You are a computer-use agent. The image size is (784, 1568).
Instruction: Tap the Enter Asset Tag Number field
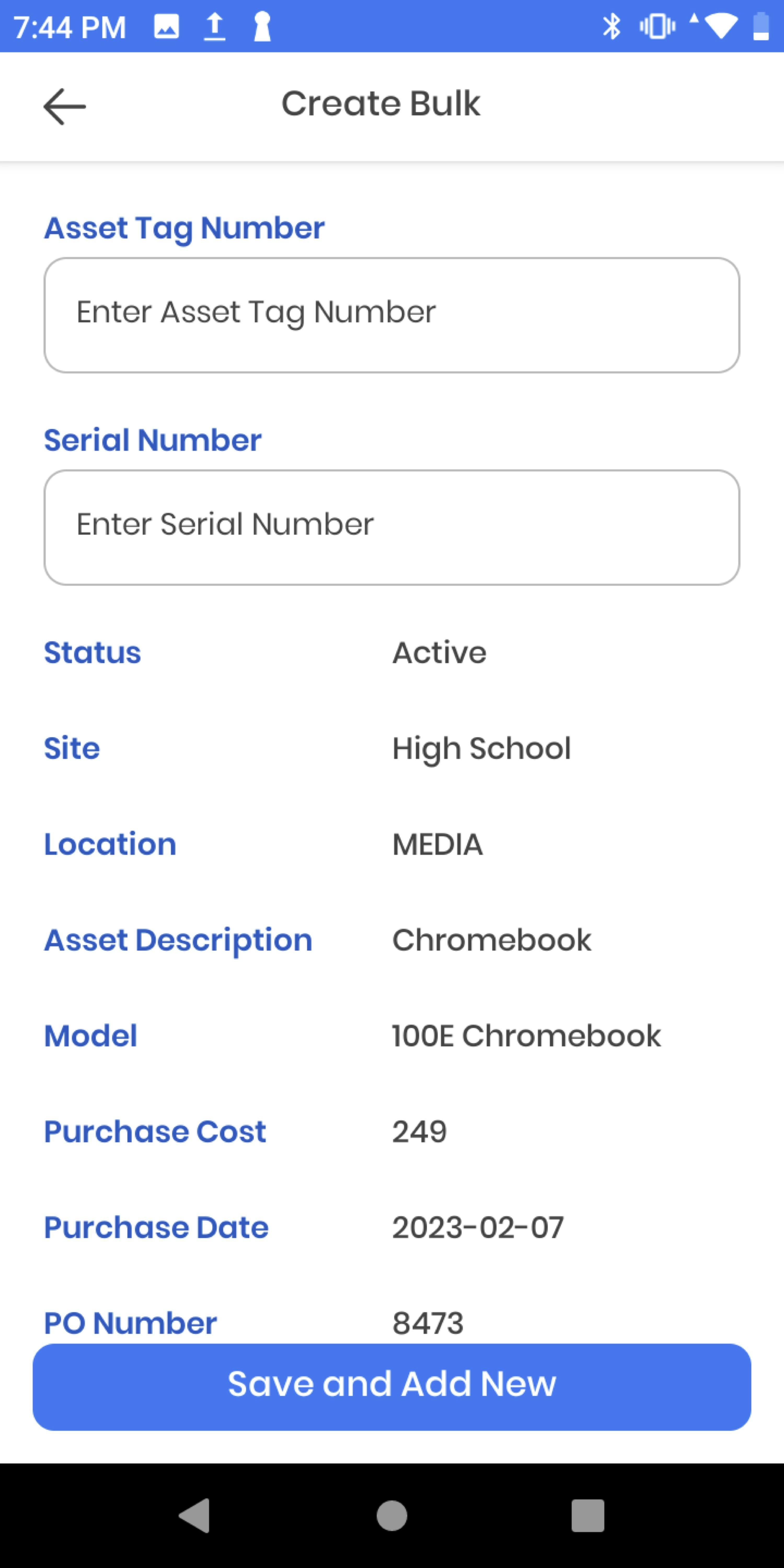pos(391,314)
